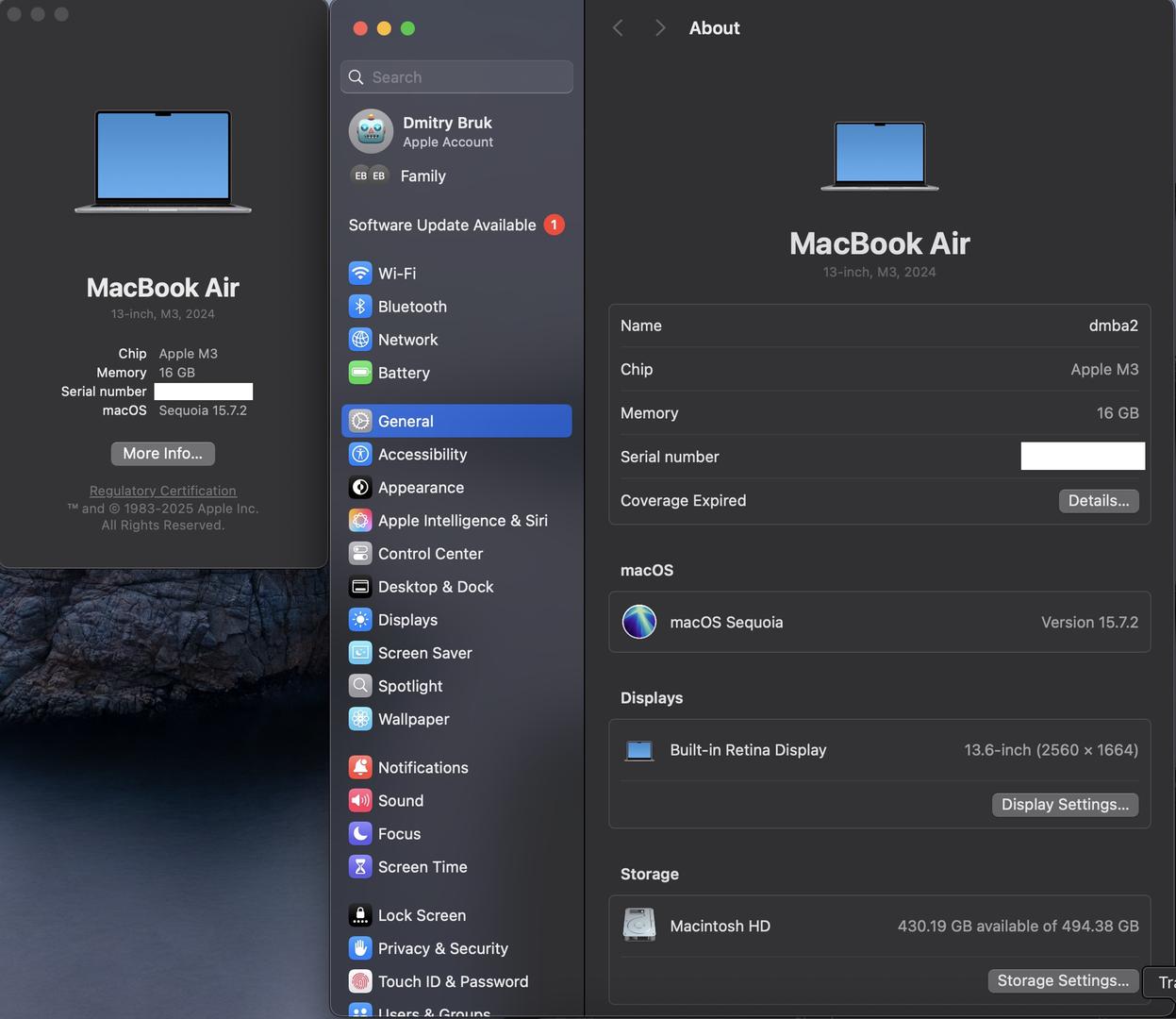The image size is (1176, 1019).
Task: Select Displays in the sidebar
Action: pos(407,620)
